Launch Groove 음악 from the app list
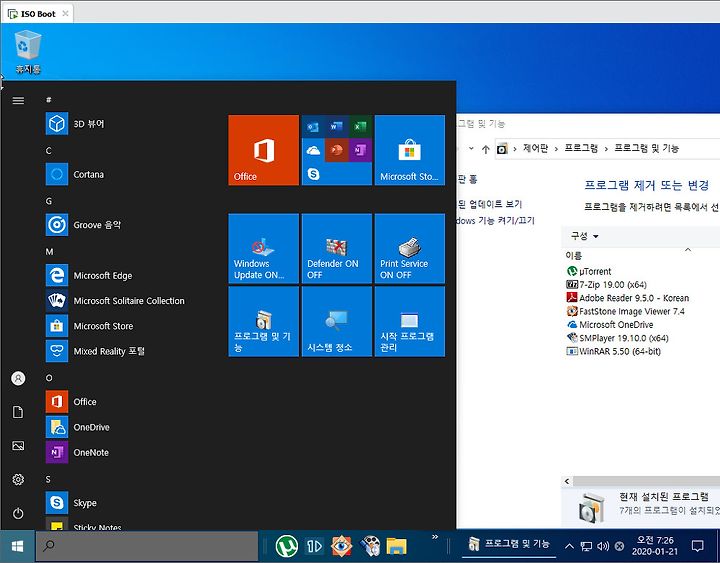720x563 pixels. click(x=83, y=225)
